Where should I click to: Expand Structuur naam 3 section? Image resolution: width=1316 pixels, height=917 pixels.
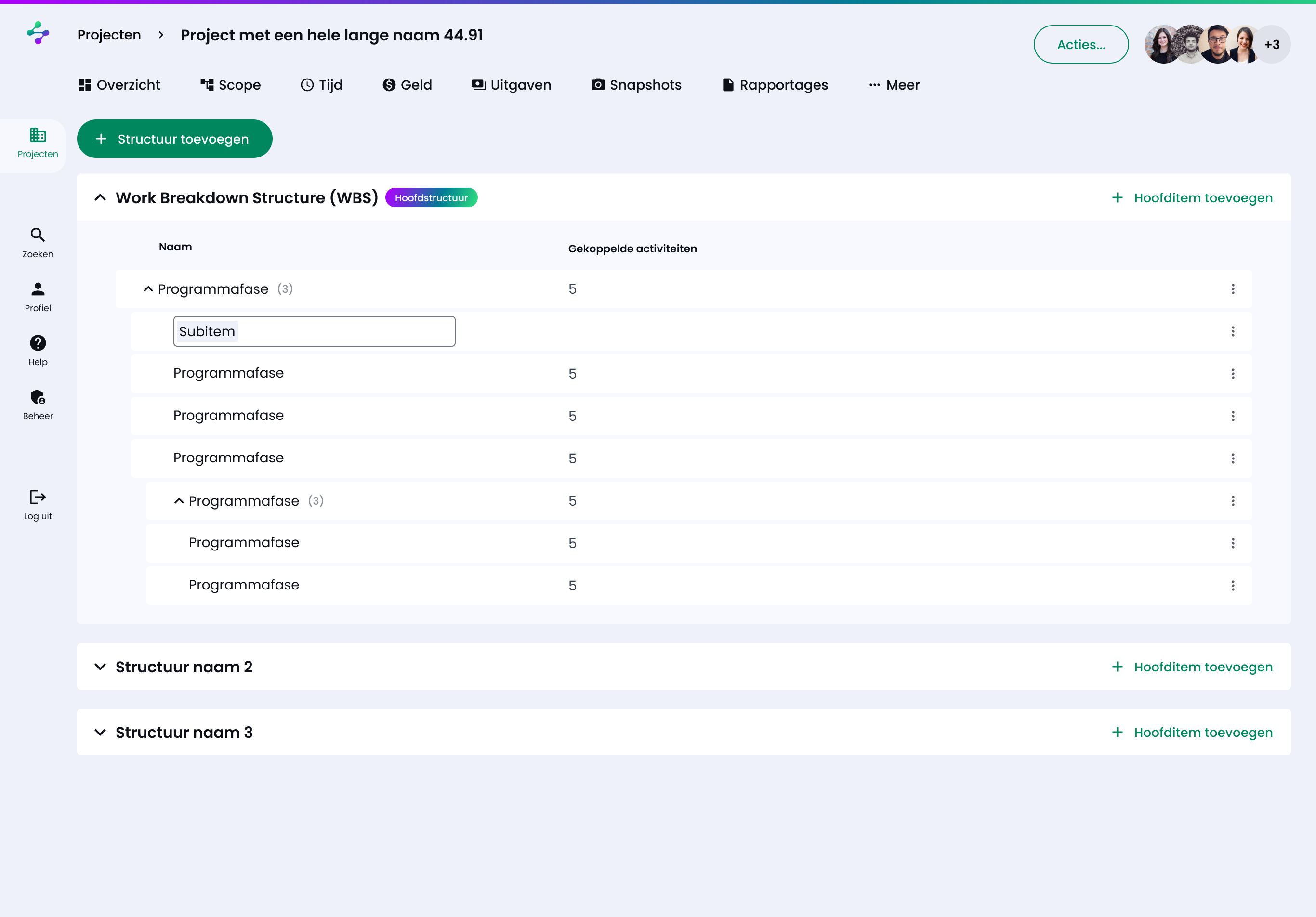tap(100, 732)
